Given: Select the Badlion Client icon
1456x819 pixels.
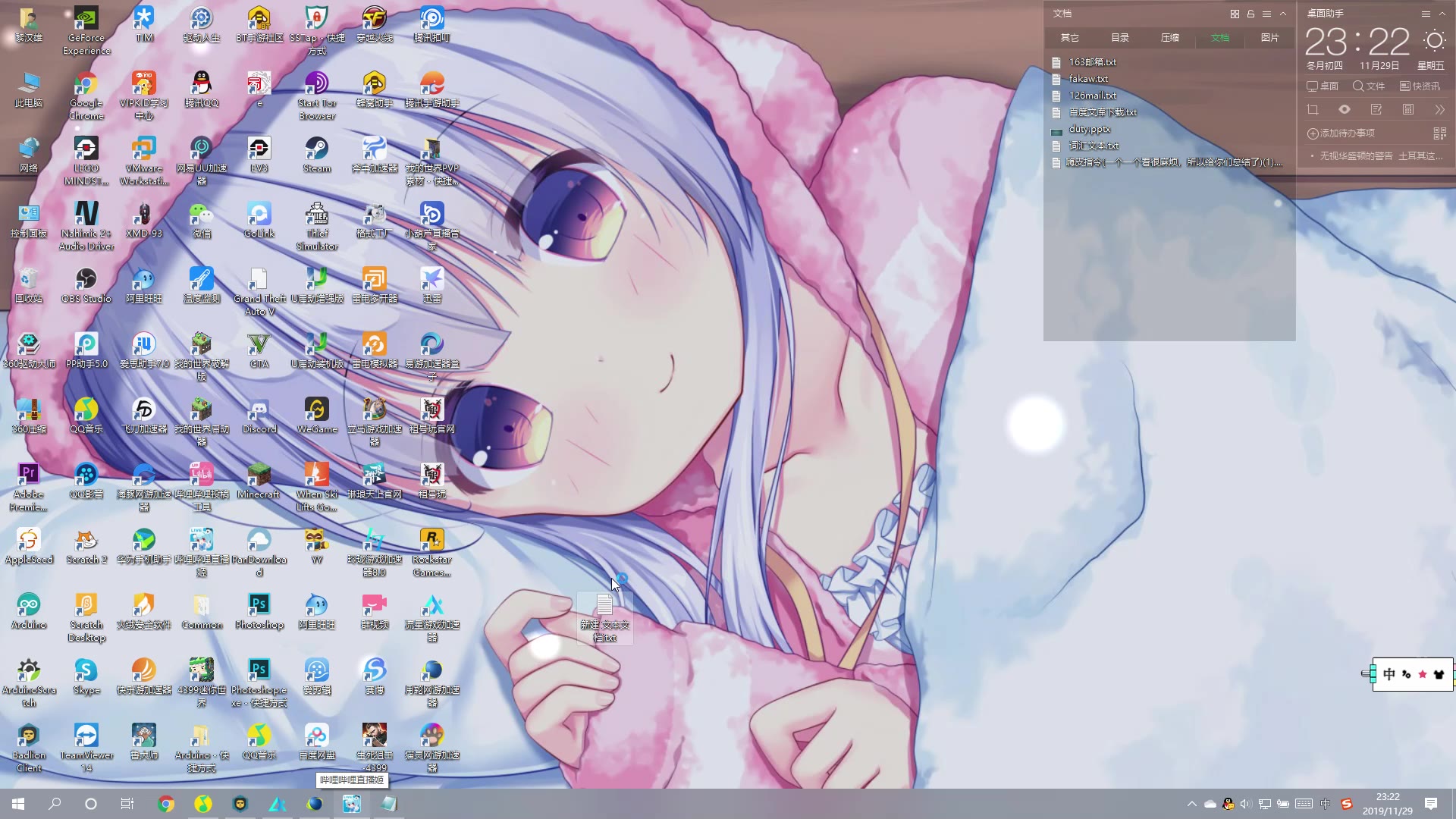Looking at the screenshot, I should [29, 748].
